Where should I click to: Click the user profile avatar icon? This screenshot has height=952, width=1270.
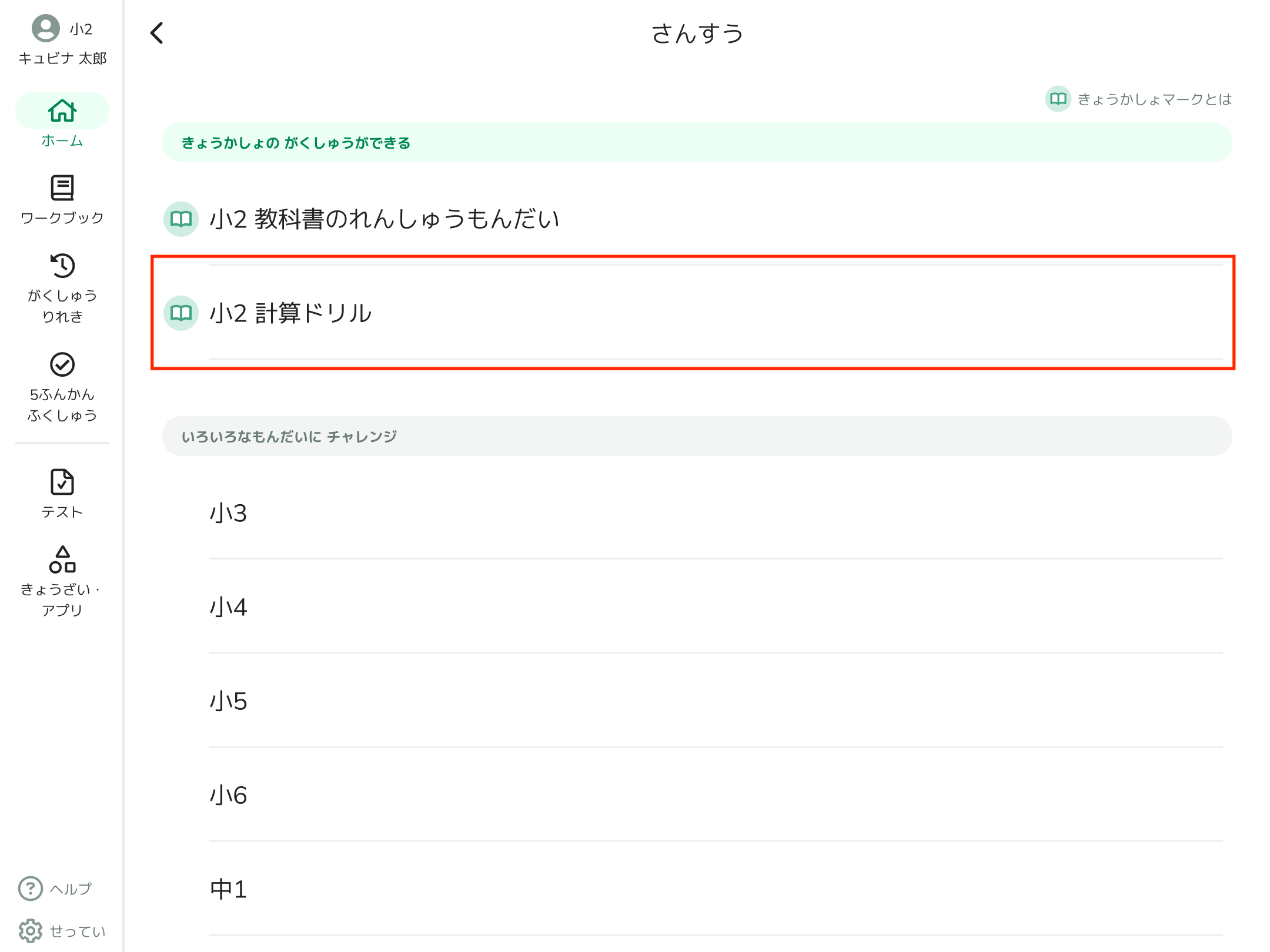(46, 28)
